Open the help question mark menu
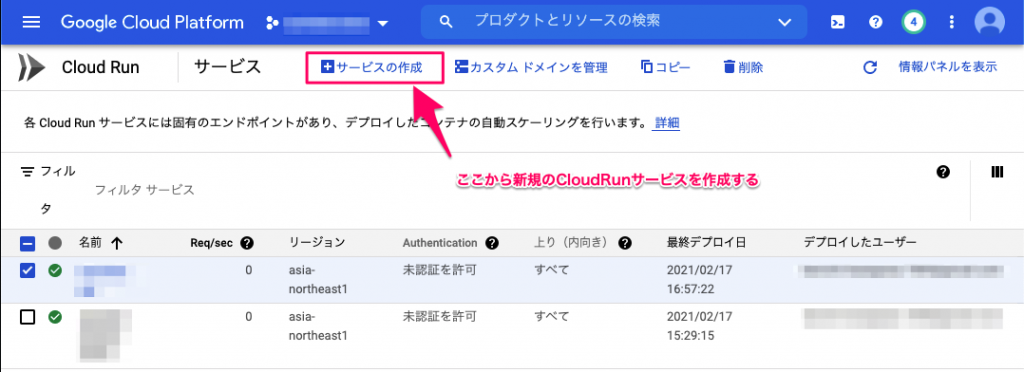 [876, 22]
